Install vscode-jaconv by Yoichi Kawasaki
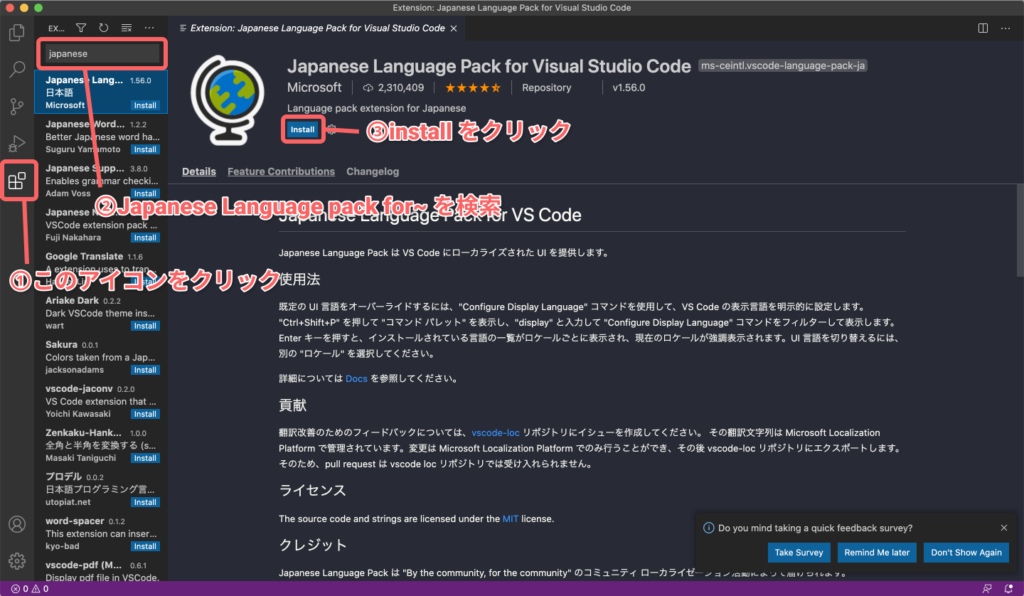Image resolution: width=1024 pixels, height=596 pixels. 144,414
